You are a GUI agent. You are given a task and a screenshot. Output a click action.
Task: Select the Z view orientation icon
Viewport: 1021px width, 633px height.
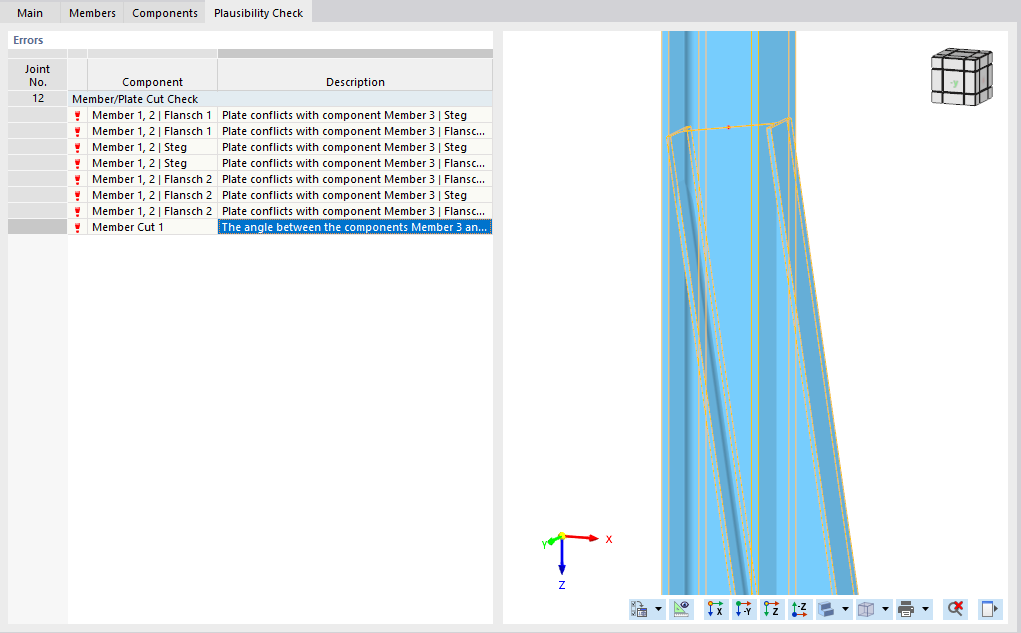click(772, 609)
